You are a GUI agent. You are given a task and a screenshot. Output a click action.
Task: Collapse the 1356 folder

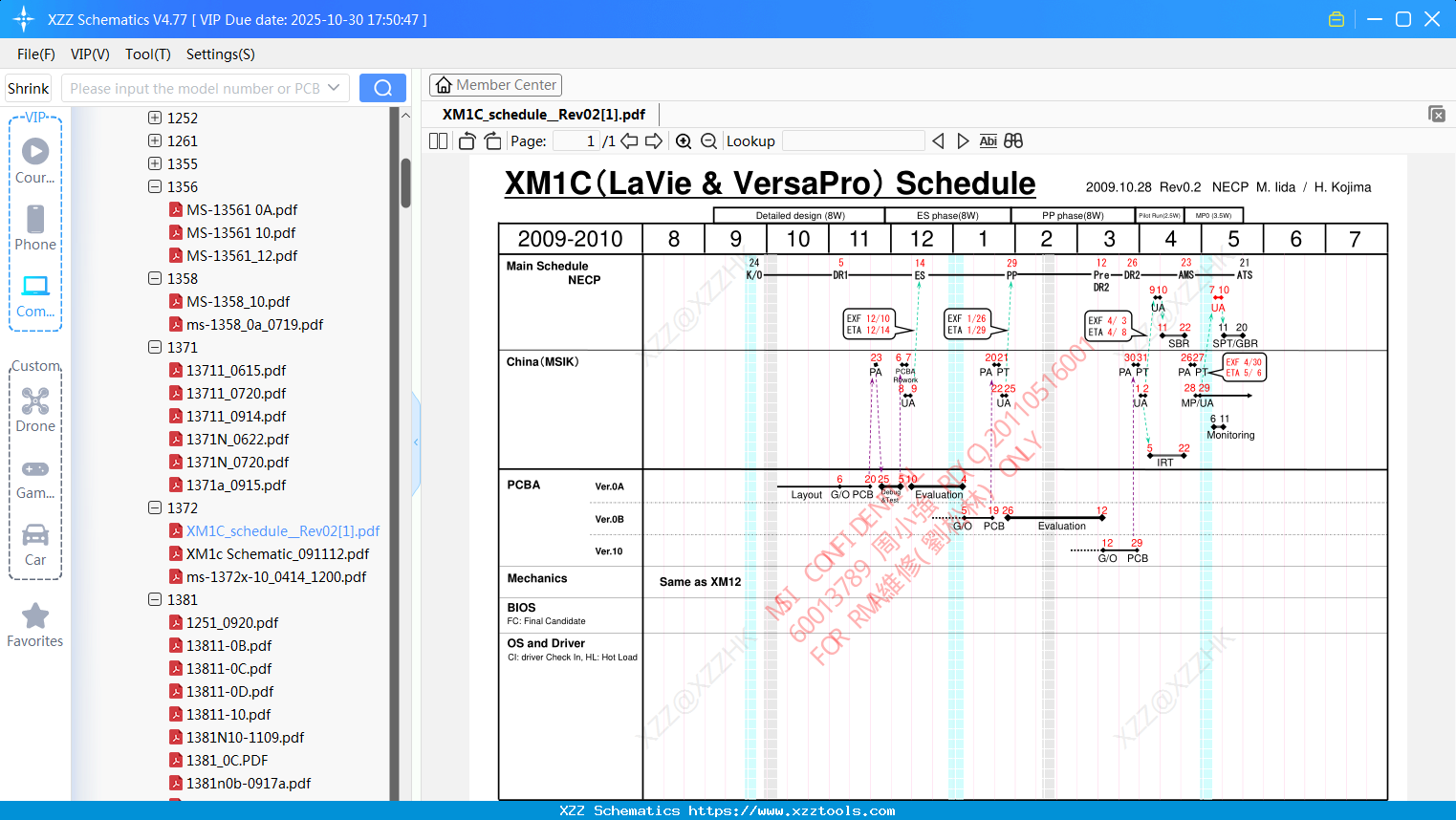155,186
